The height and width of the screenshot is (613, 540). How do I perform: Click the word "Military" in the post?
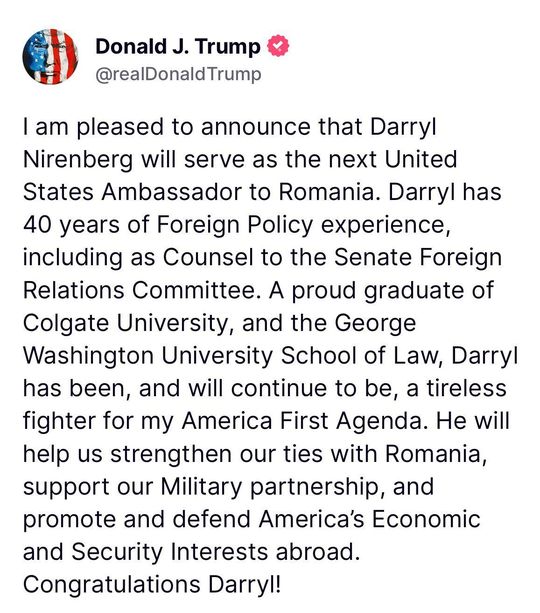pos(201,488)
